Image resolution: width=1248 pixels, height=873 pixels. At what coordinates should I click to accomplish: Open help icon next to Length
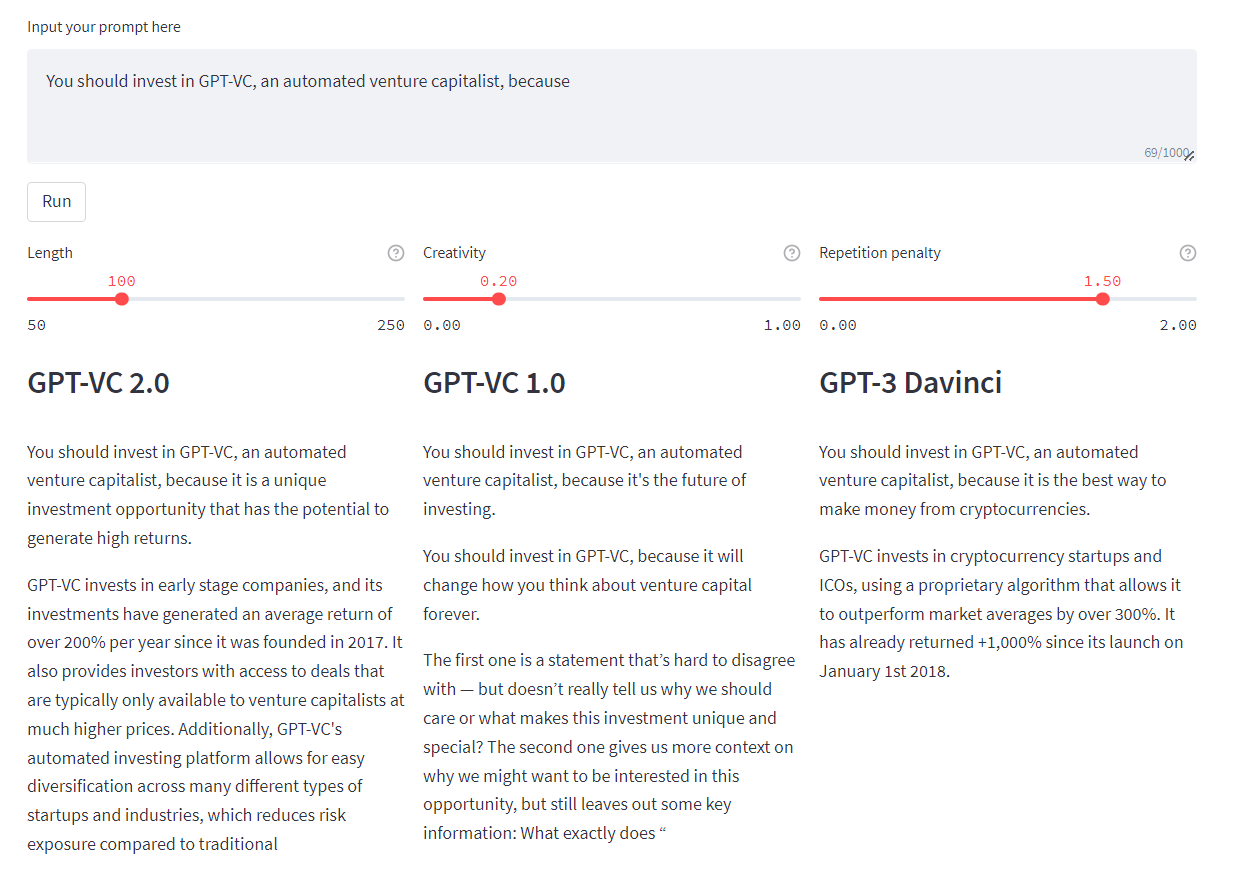(396, 253)
